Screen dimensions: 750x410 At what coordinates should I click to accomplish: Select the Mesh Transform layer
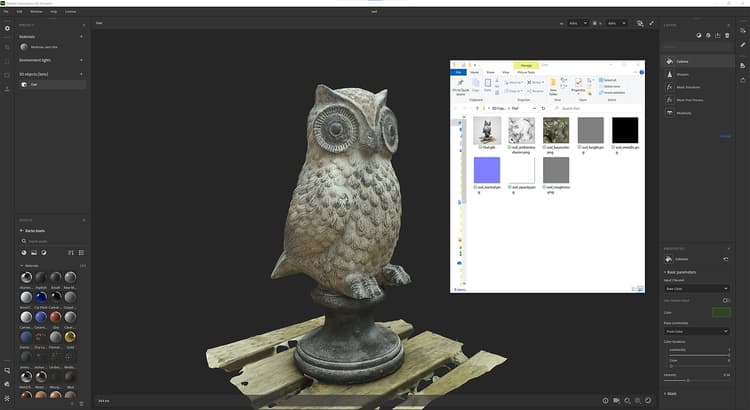click(x=698, y=87)
